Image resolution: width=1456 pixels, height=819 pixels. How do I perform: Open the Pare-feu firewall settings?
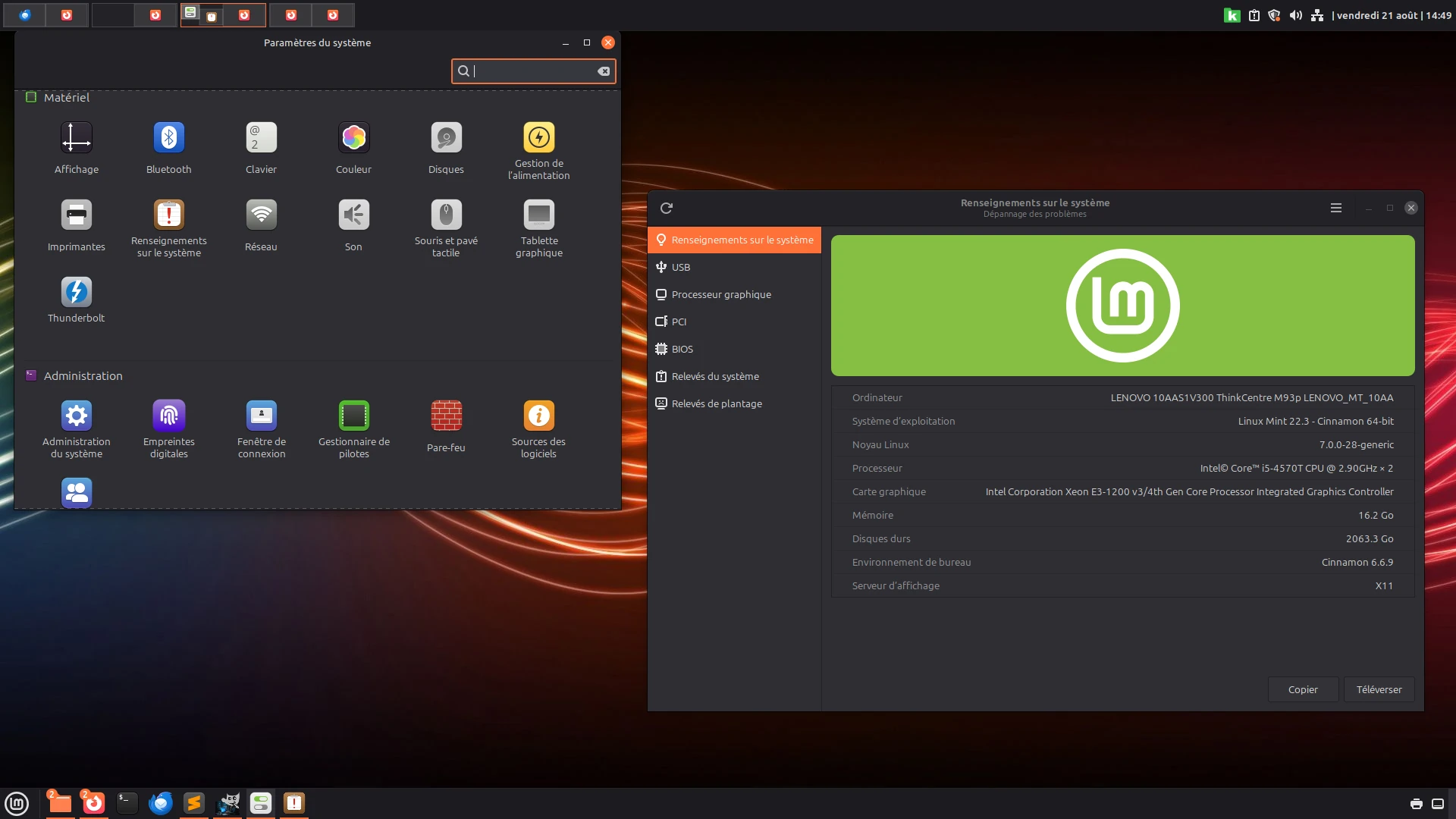(x=446, y=427)
